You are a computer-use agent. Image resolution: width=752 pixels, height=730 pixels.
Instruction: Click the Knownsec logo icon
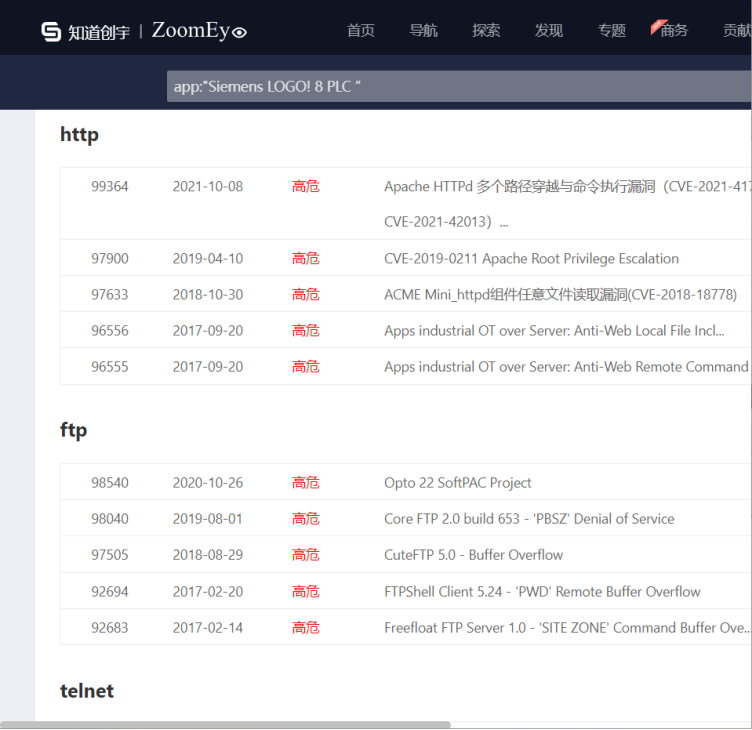point(51,32)
